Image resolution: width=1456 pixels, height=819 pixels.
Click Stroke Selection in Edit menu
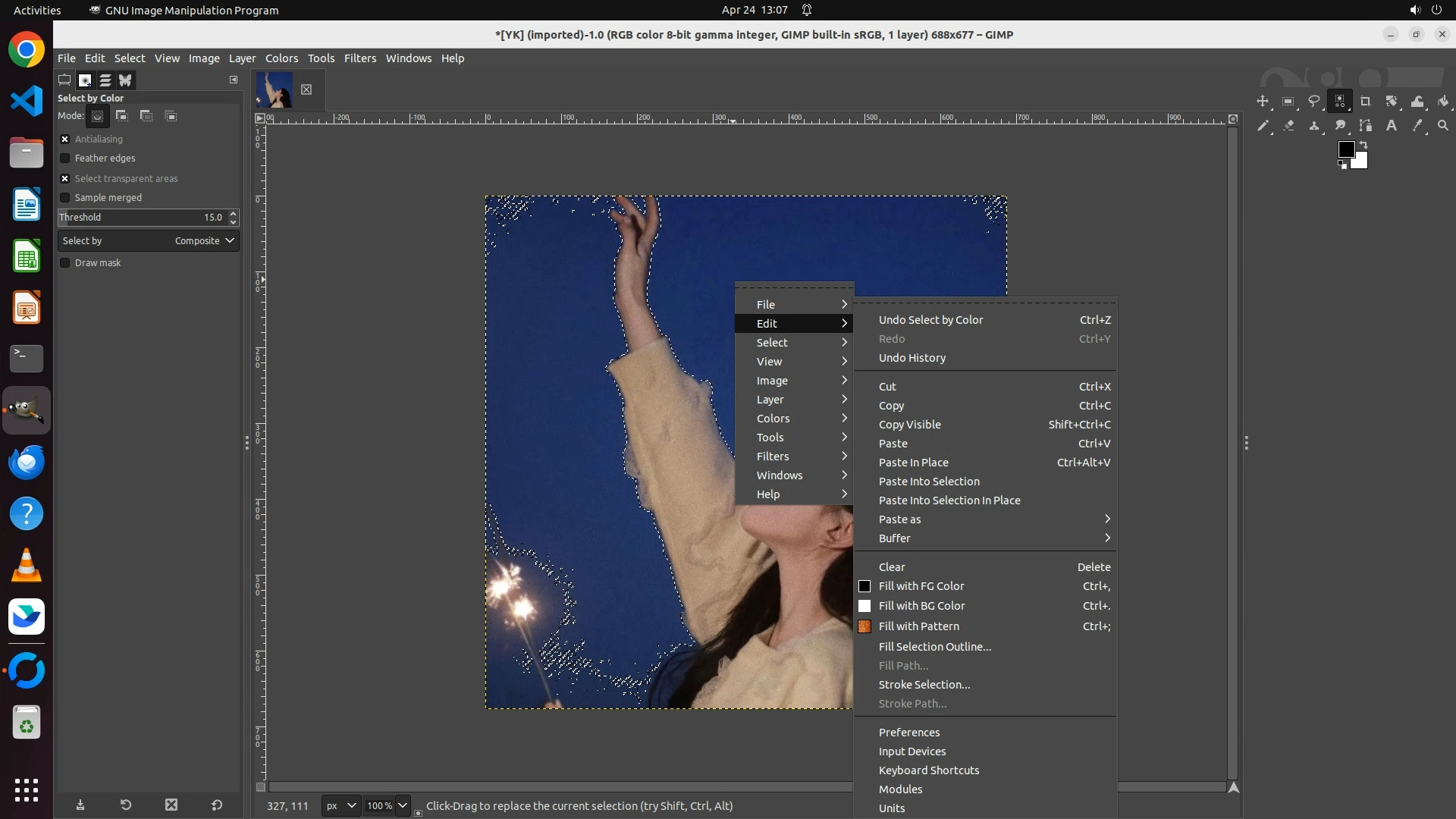[x=924, y=685]
